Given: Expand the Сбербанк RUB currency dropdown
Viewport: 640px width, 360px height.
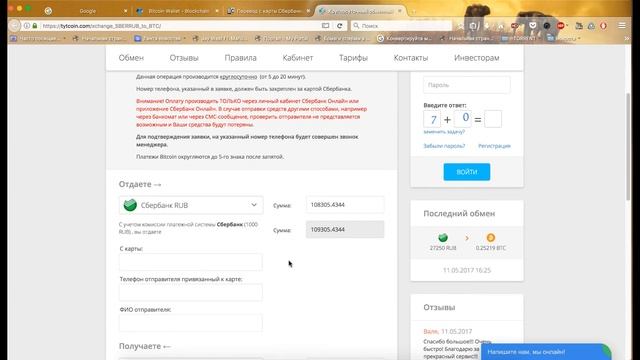Looking at the screenshot, I should tap(191, 205).
